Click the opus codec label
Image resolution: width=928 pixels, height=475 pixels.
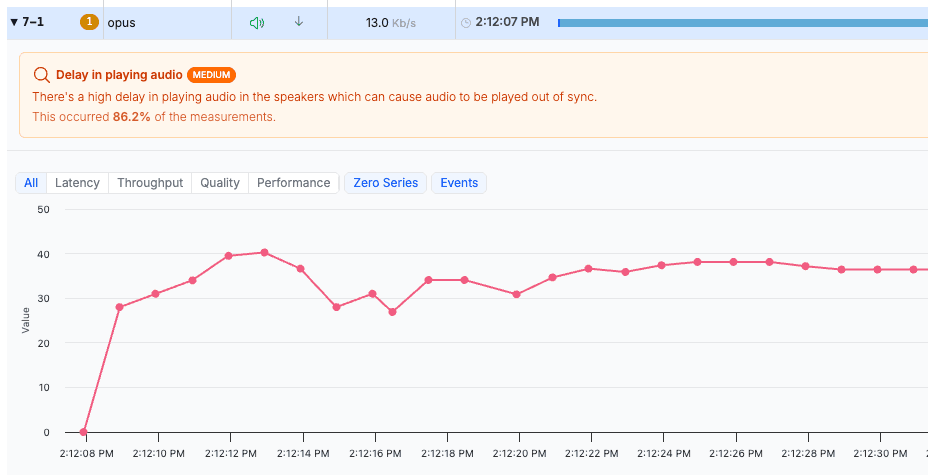click(x=121, y=22)
